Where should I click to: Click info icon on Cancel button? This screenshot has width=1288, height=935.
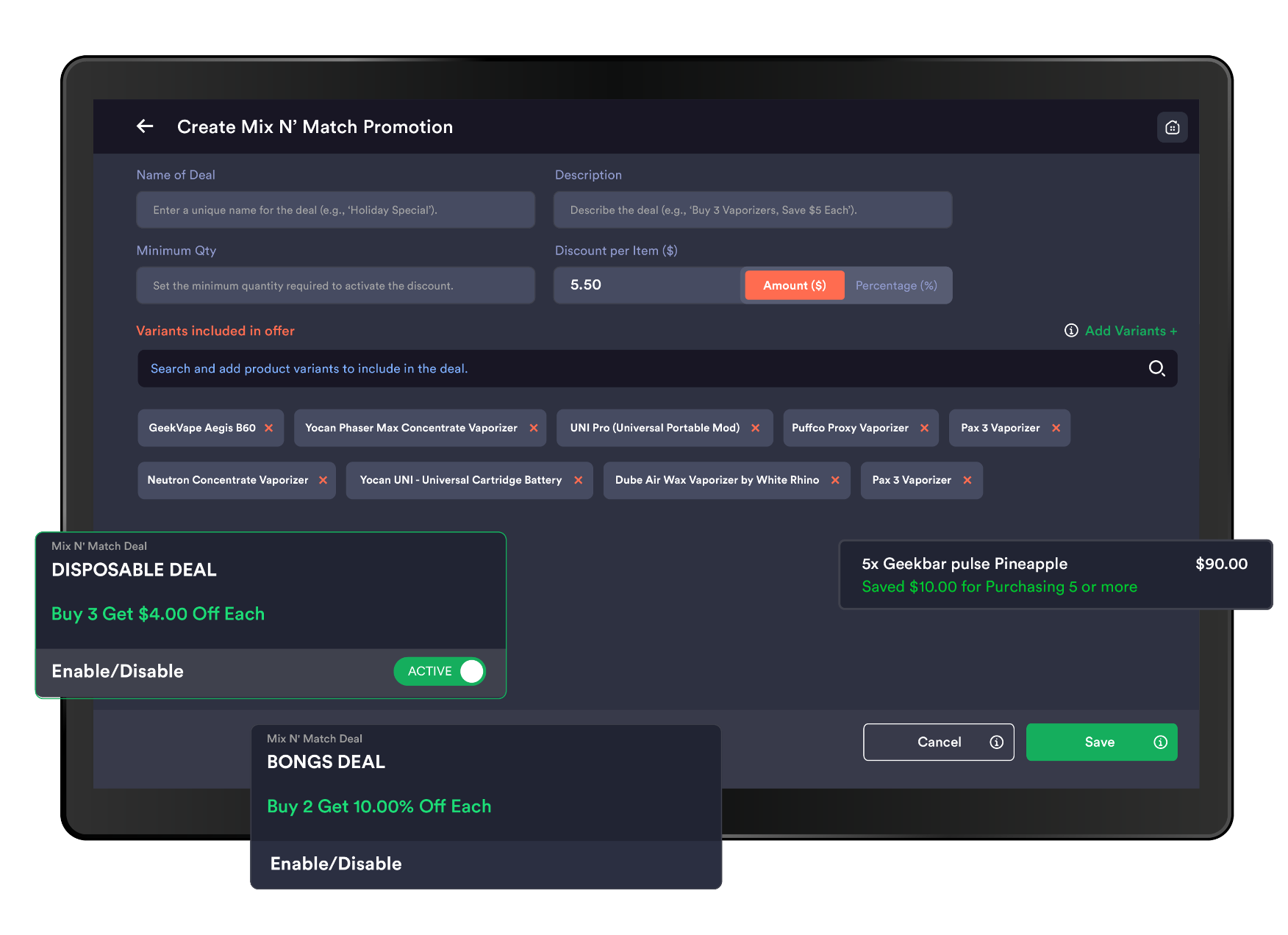click(996, 742)
